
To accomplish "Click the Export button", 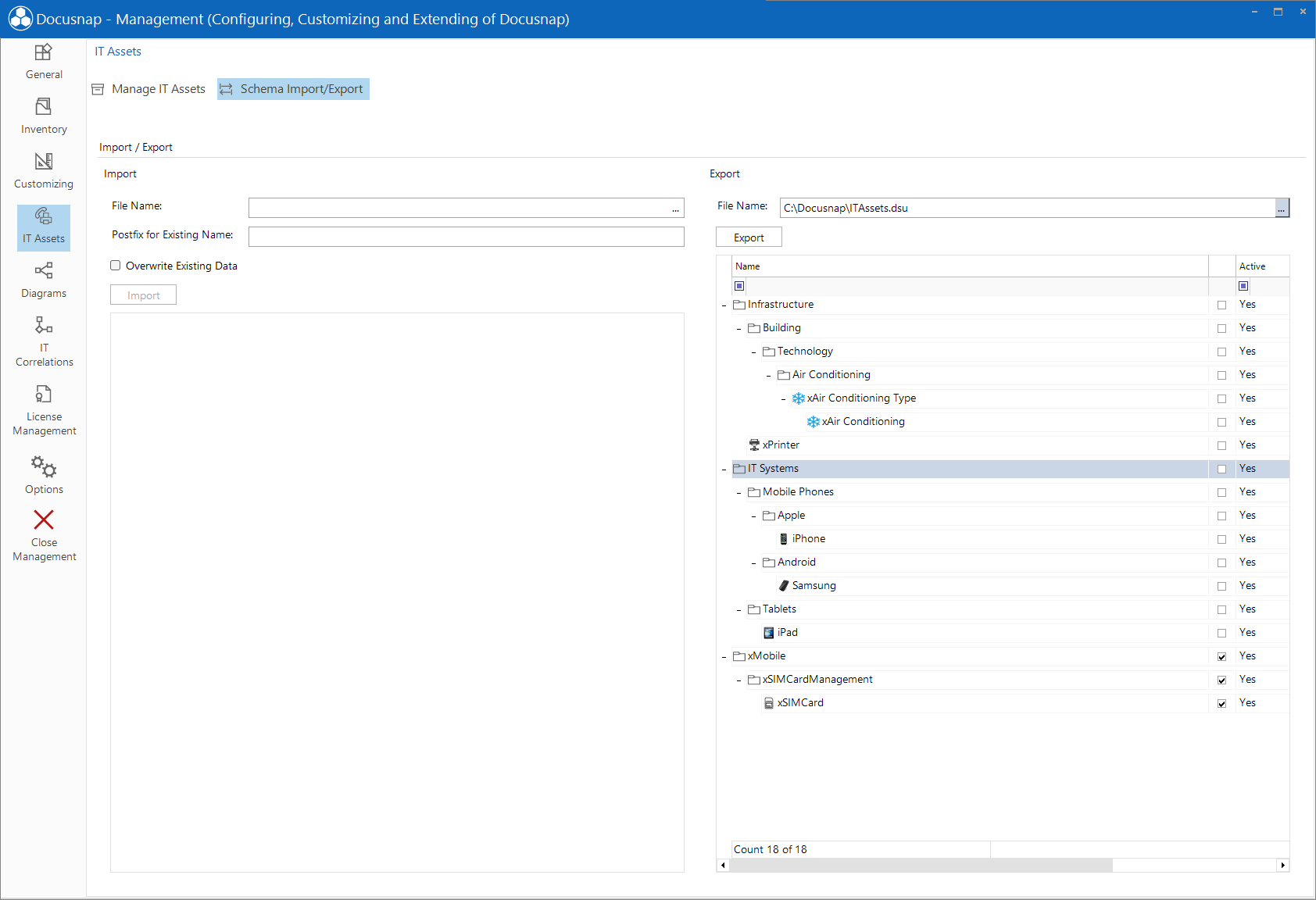I will point(749,237).
